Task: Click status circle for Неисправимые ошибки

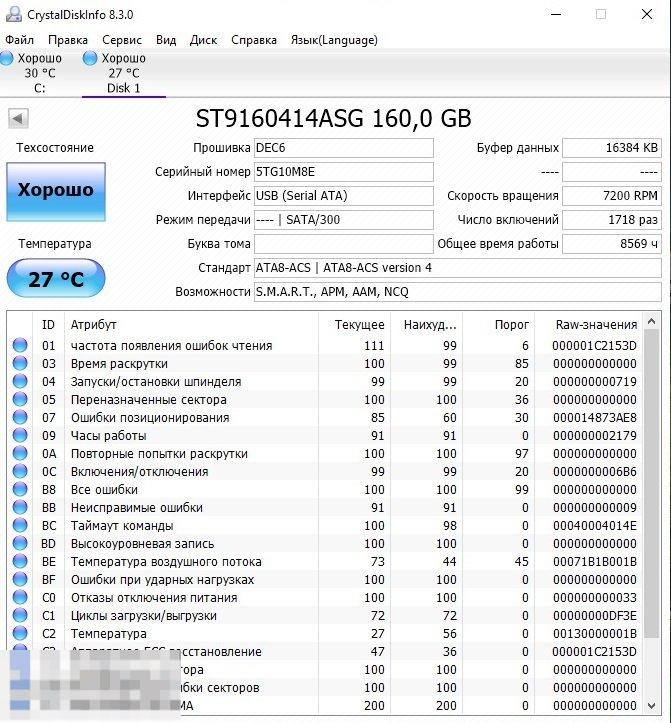Action: tap(20, 507)
